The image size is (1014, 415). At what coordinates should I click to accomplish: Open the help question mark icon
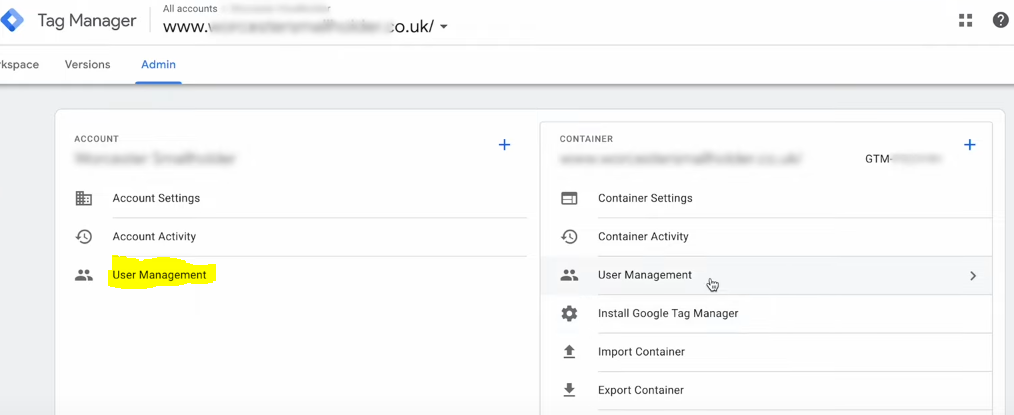coord(1000,21)
